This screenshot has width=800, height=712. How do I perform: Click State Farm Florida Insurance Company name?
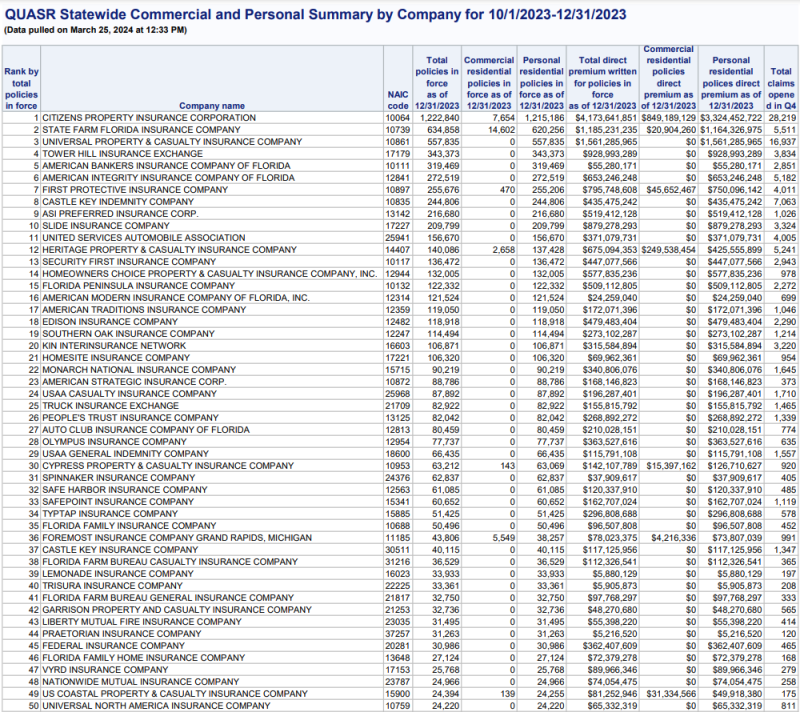[140, 130]
